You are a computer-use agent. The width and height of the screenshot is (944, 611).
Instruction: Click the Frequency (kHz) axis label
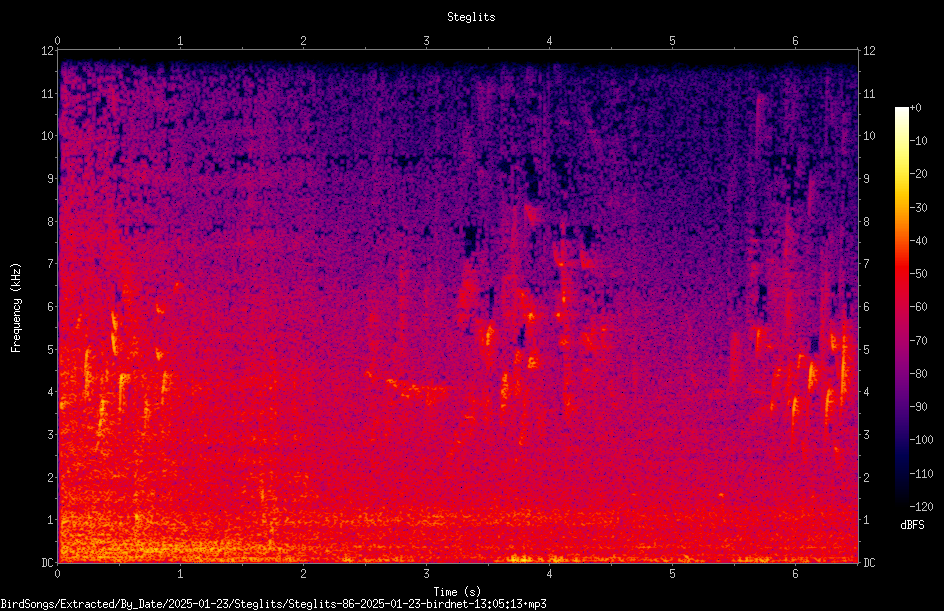16,308
